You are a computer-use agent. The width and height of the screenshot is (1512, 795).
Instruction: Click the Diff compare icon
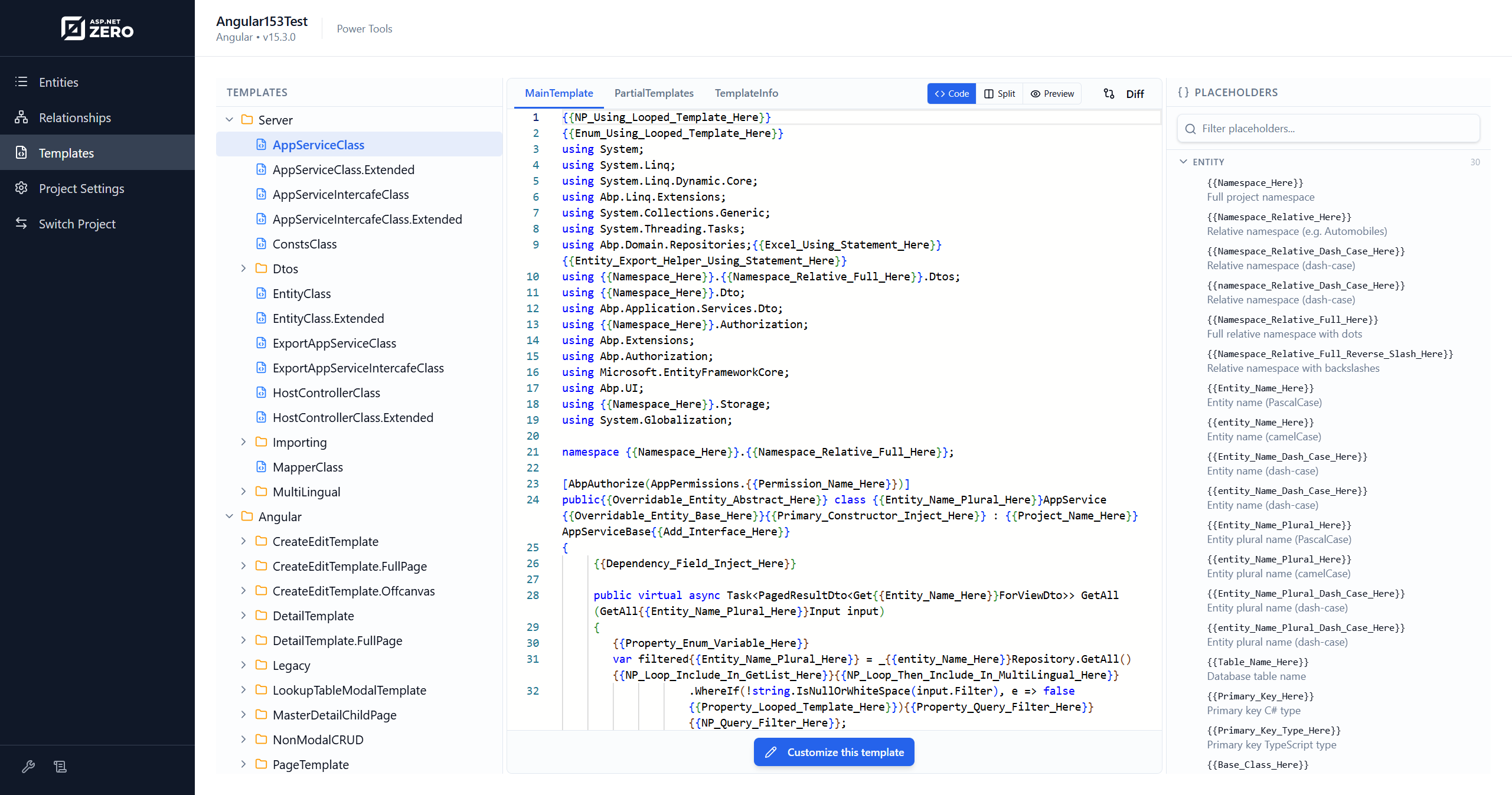[x=1109, y=94]
